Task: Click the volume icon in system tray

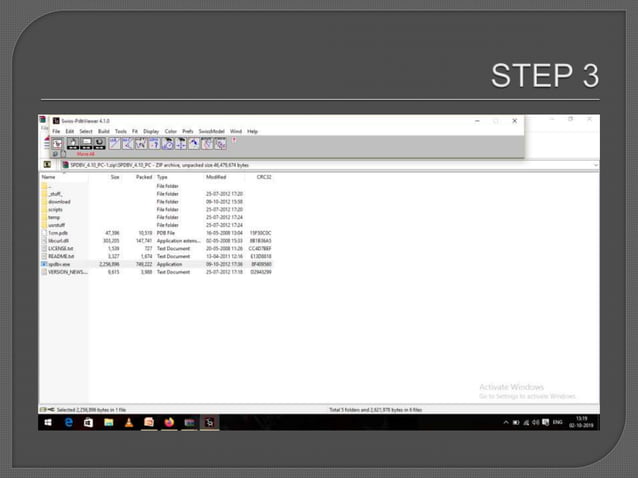Action: pos(536,423)
